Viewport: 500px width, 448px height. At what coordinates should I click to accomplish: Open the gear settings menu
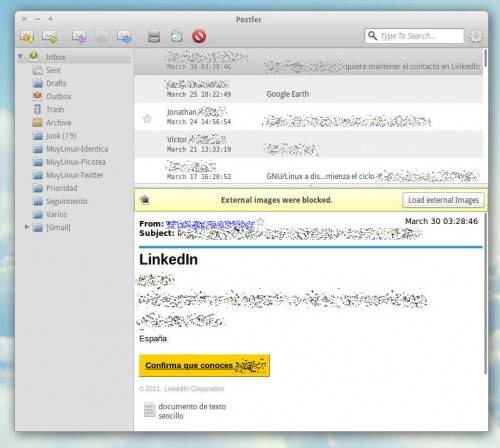pyautogui.click(x=476, y=36)
